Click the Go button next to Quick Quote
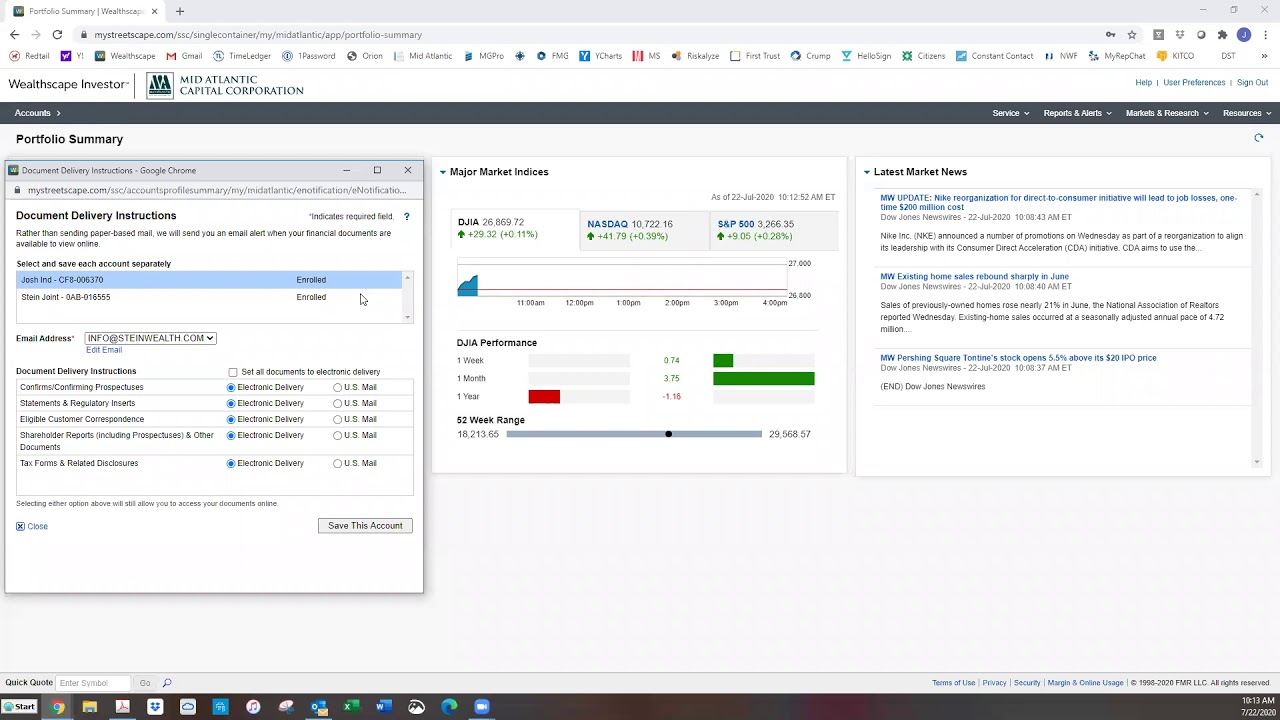 pyautogui.click(x=145, y=683)
